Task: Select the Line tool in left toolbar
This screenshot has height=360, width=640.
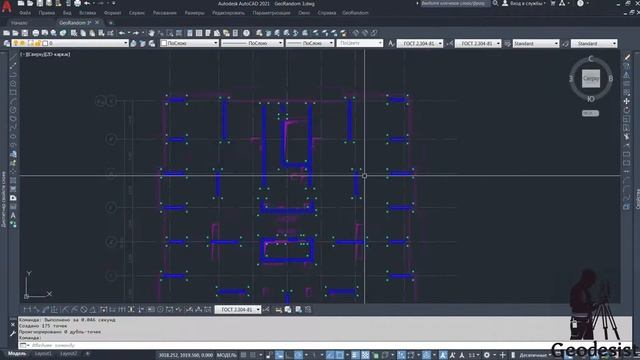Action: [x=13, y=57]
